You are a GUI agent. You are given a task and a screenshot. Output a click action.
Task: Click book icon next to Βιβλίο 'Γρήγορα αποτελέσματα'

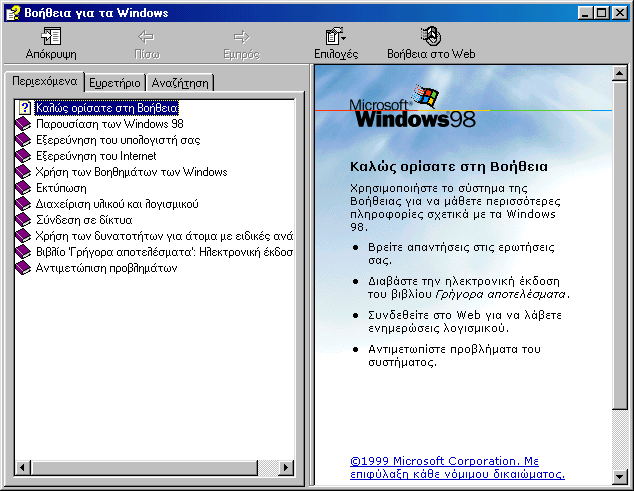coord(23,252)
